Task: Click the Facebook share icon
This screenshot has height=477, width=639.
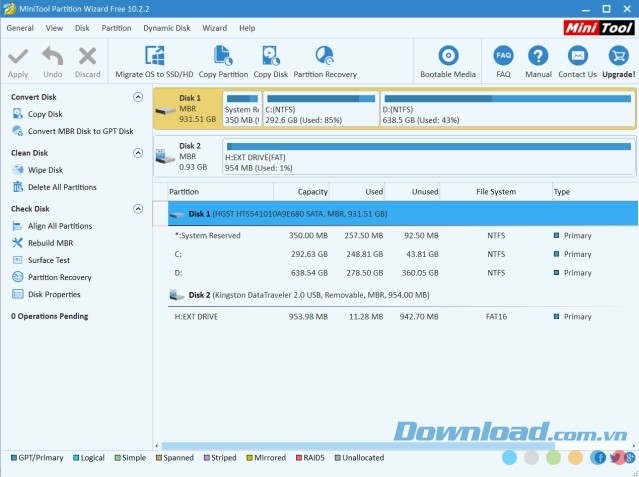Action: [x=598, y=457]
